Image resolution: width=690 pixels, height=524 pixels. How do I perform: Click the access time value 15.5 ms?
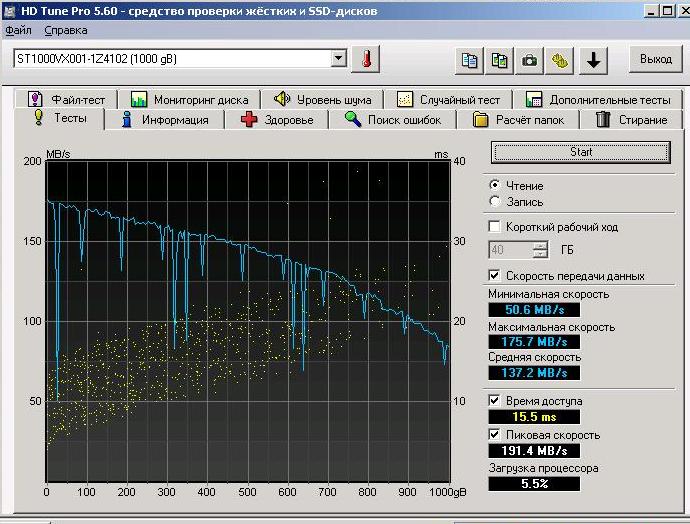[534, 417]
